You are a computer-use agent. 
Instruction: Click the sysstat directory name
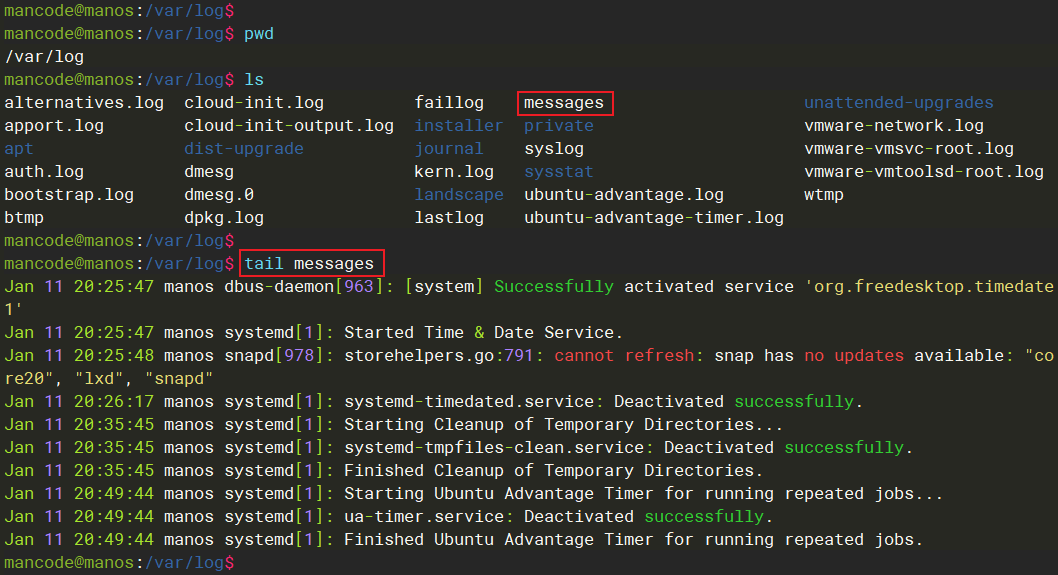pos(559,172)
